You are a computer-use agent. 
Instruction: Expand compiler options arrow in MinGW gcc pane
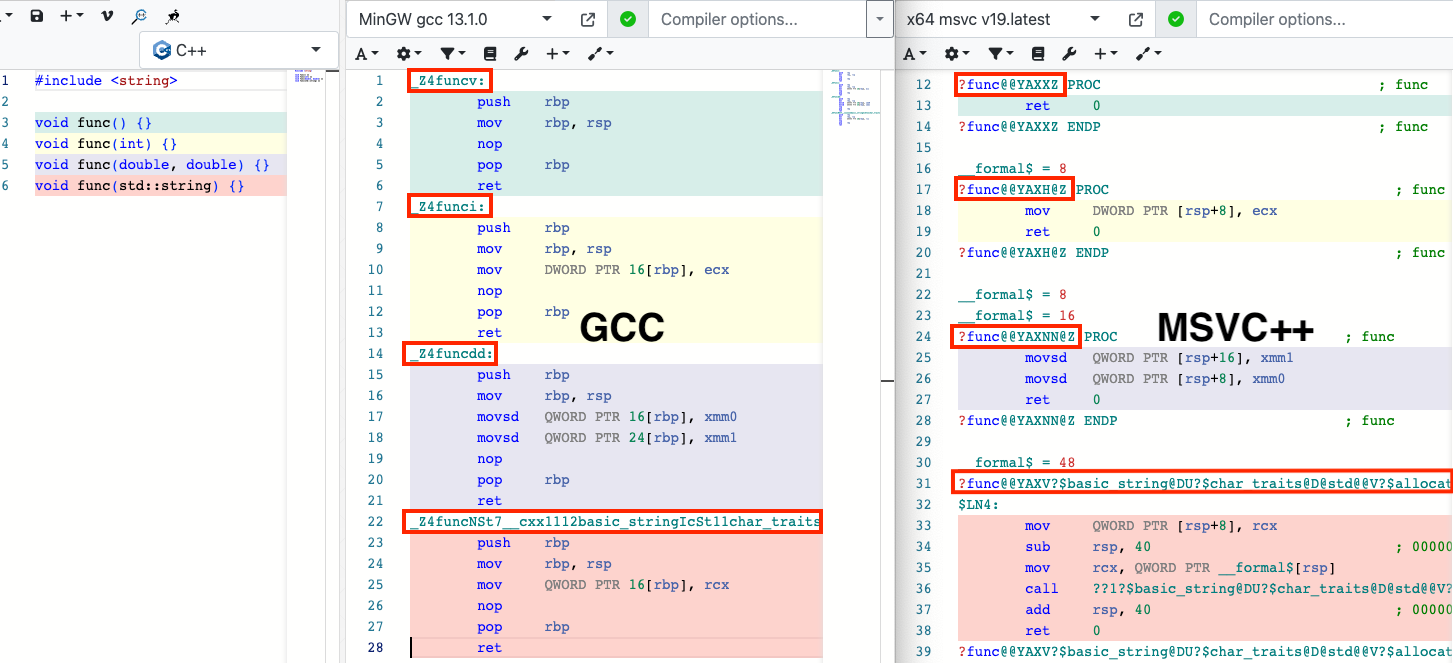click(879, 19)
